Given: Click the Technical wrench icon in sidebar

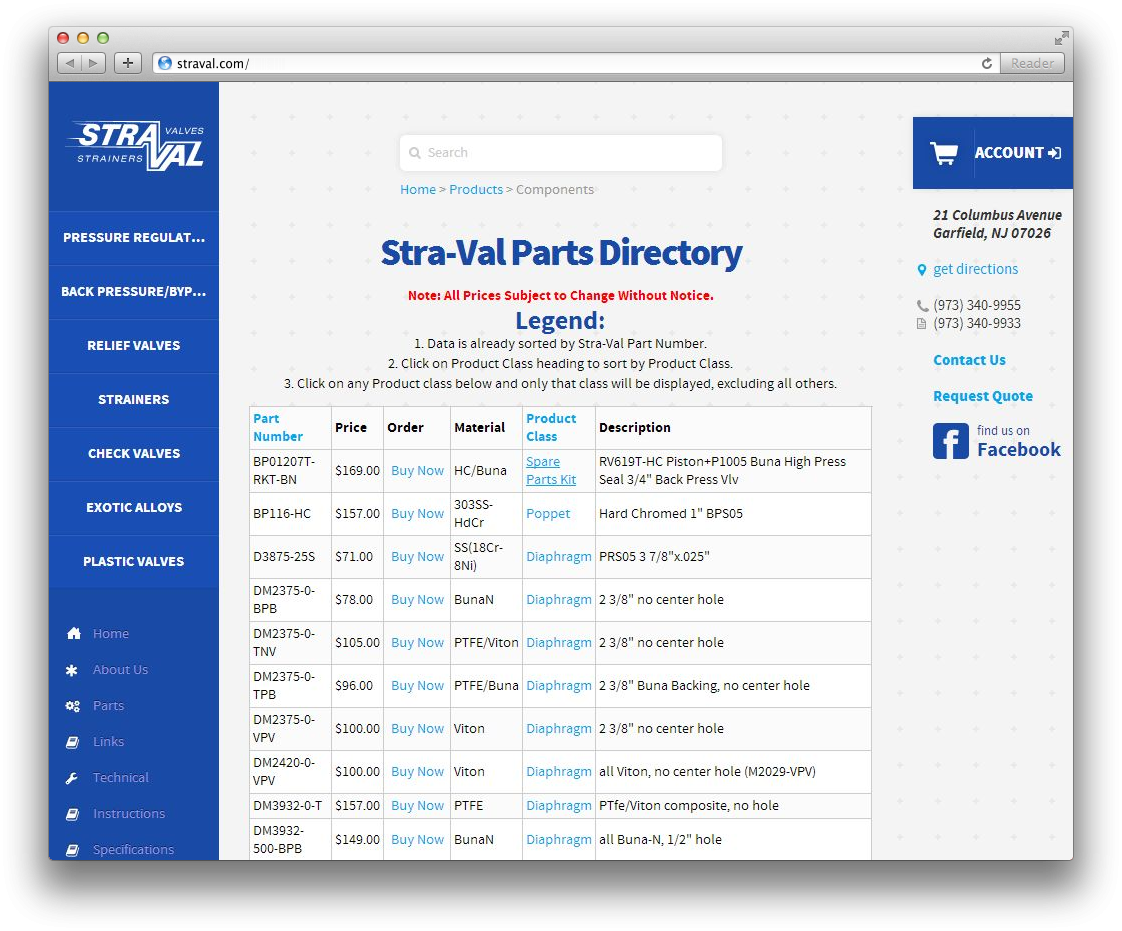Looking at the screenshot, I should 73,778.
